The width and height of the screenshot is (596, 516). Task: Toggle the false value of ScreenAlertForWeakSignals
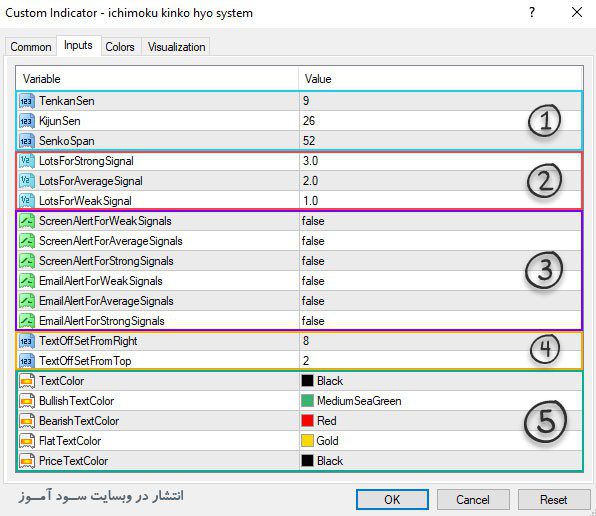313,221
